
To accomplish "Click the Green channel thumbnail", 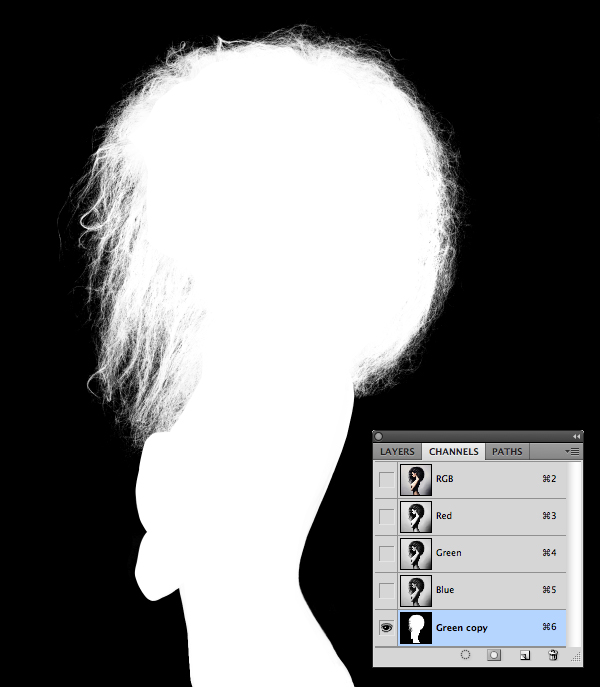I will [x=416, y=554].
